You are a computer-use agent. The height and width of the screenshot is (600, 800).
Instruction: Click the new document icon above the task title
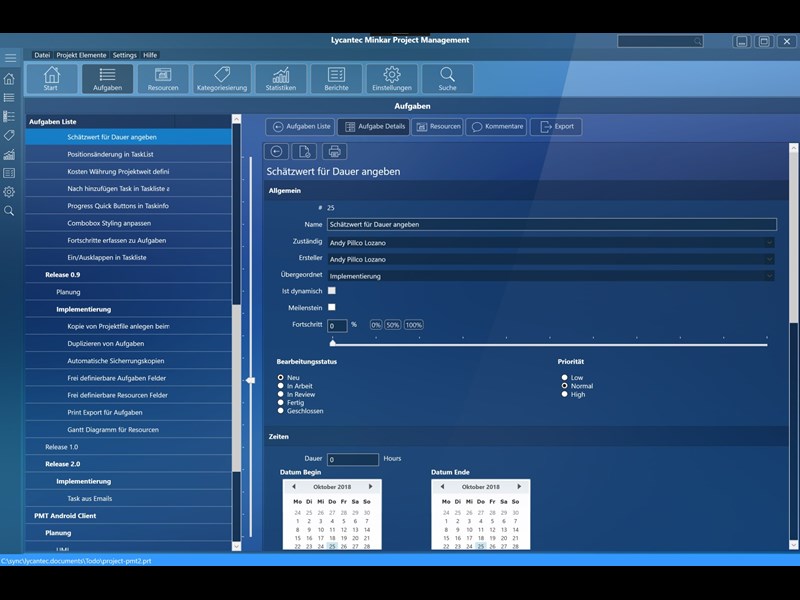[305, 152]
